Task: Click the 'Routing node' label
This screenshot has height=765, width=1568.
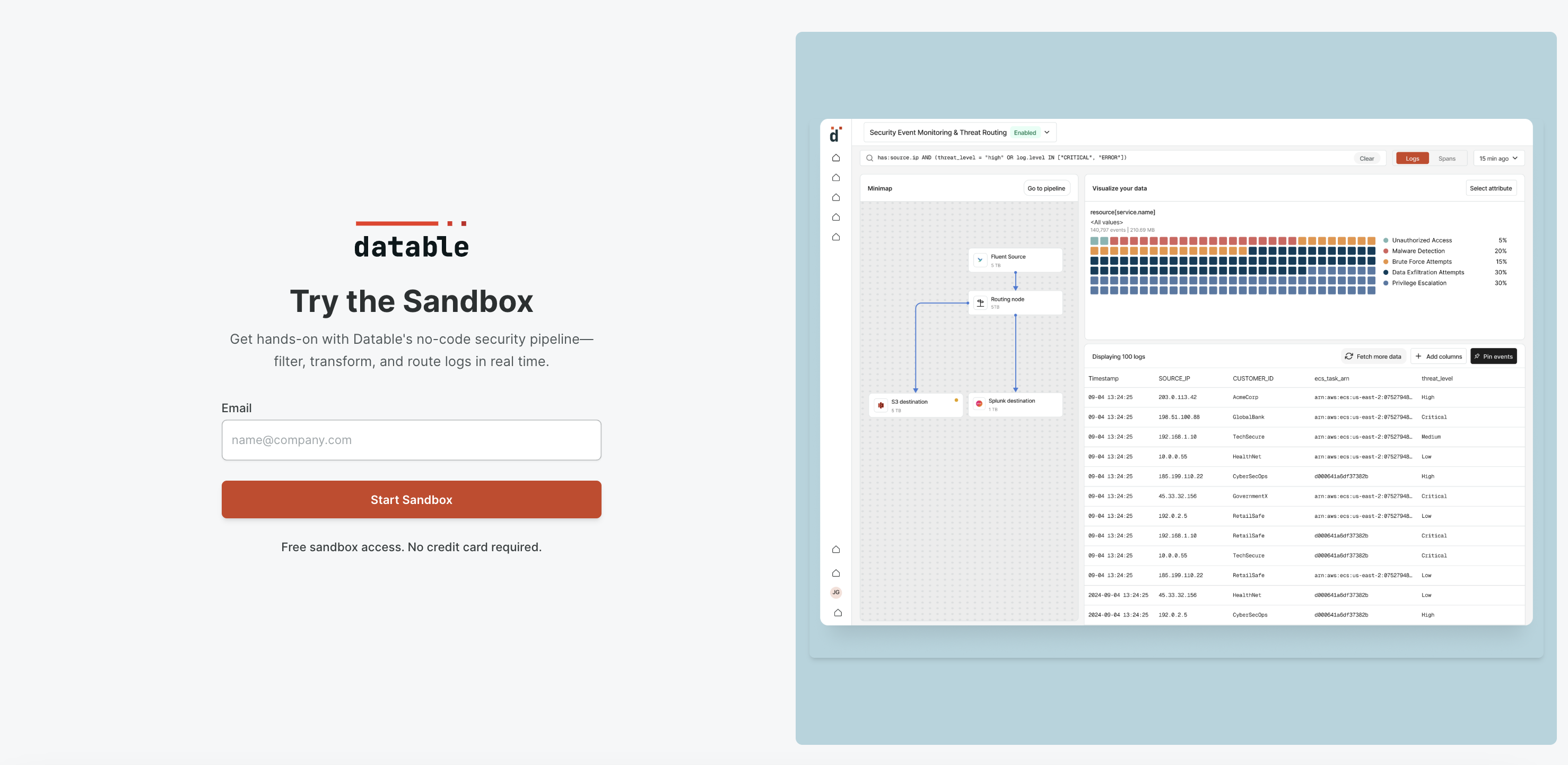Action: click(x=1007, y=299)
